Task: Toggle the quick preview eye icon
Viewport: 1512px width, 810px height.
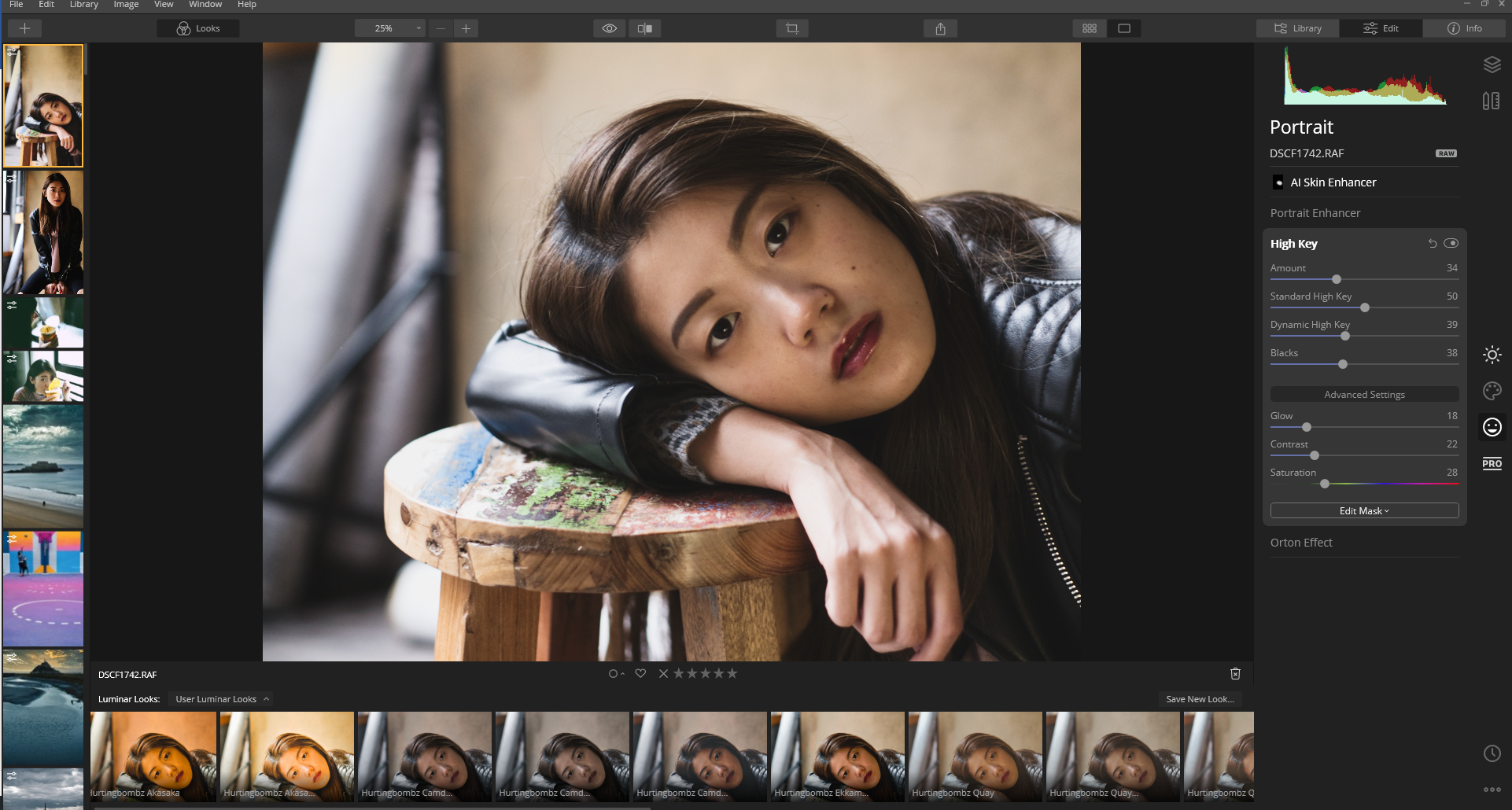Action: [x=609, y=28]
